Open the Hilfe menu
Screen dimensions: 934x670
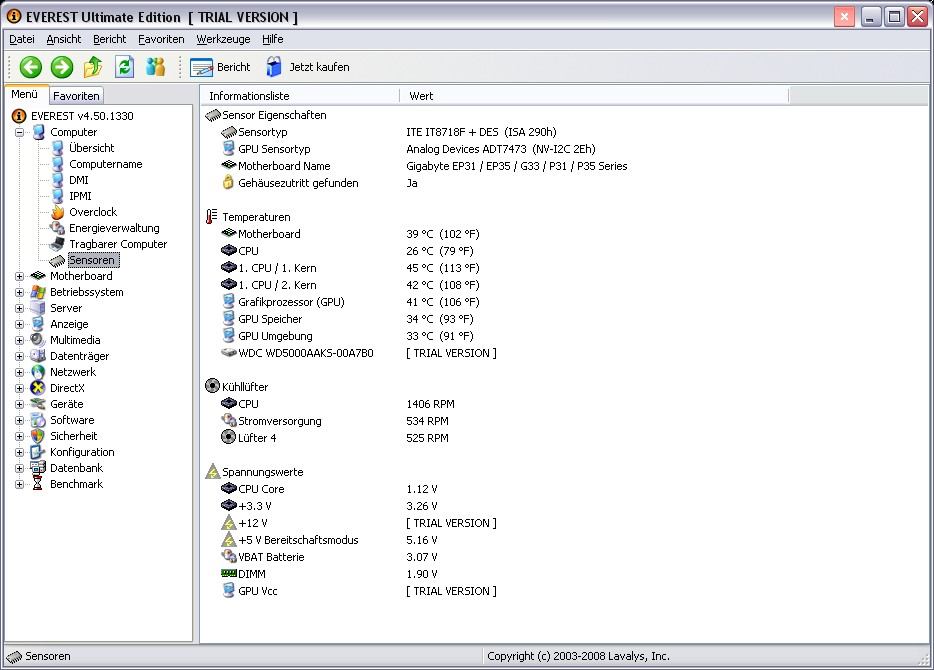coord(272,39)
